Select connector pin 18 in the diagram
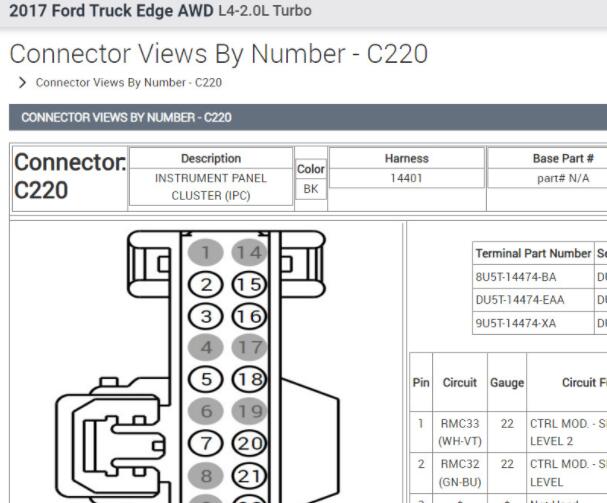Screen dimensions: 607x503 point(249,379)
